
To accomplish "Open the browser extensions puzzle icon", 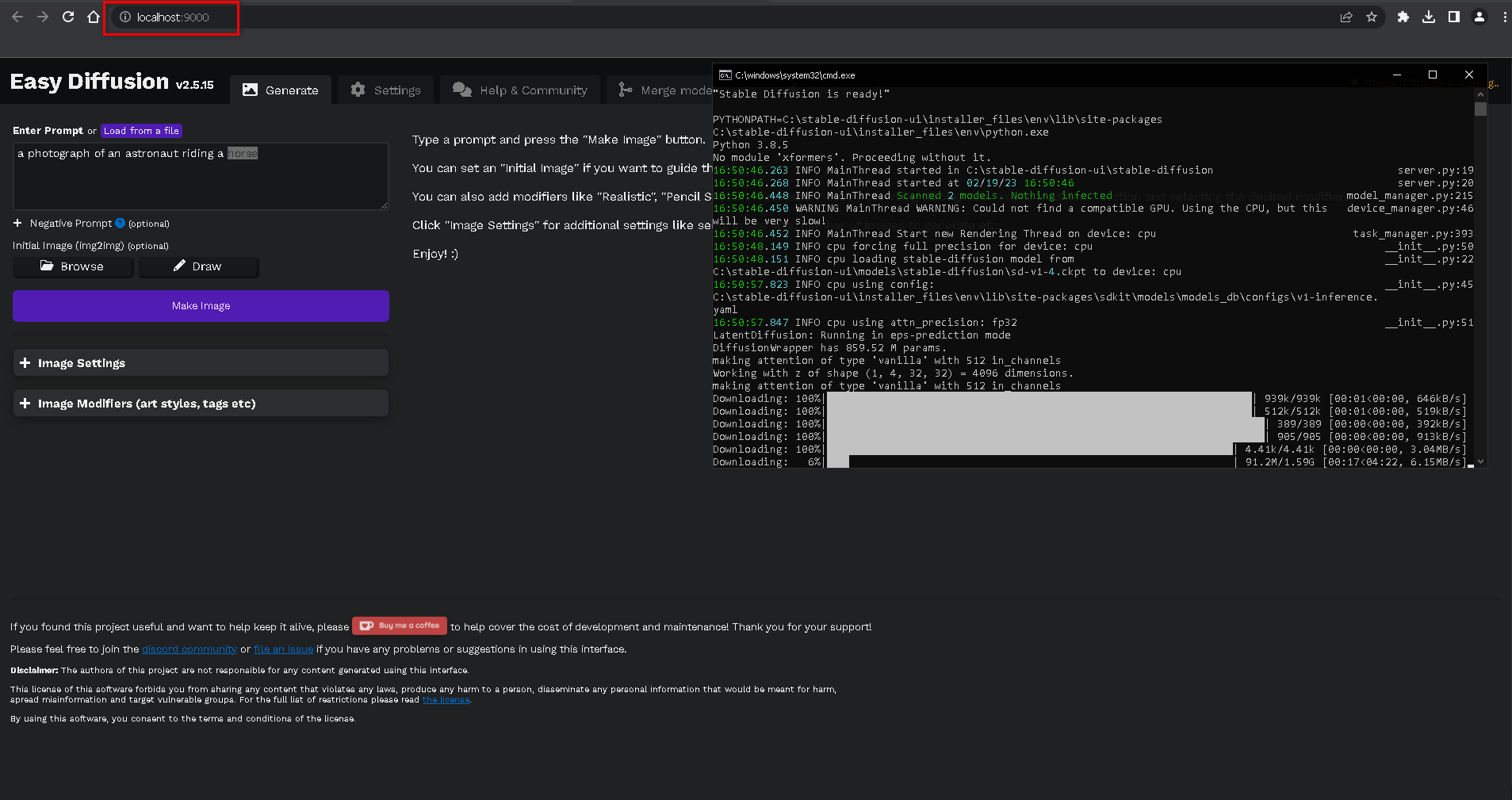I will pos(1403,17).
